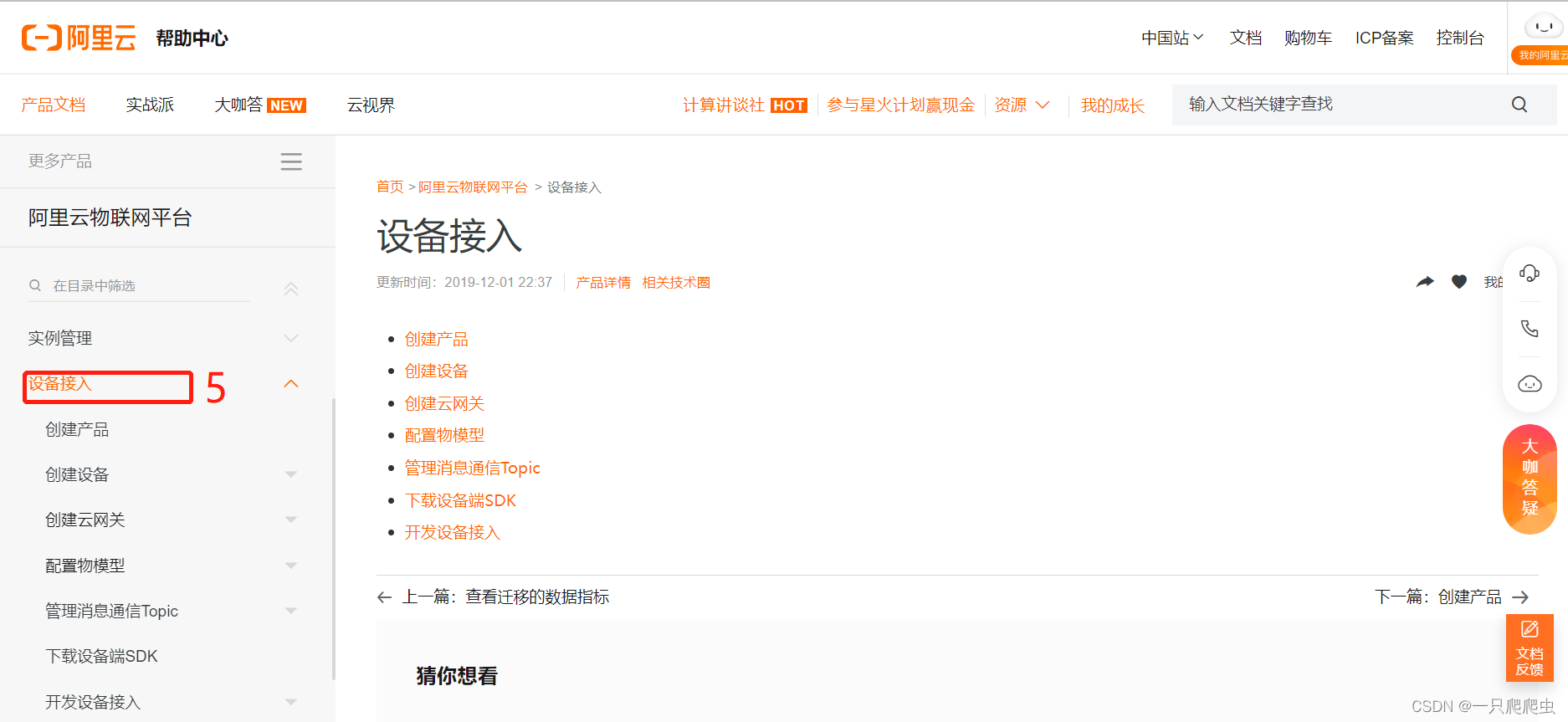Expand the 开发设备接入 submenu arrow
The image size is (1568, 722).
pos(291,702)
